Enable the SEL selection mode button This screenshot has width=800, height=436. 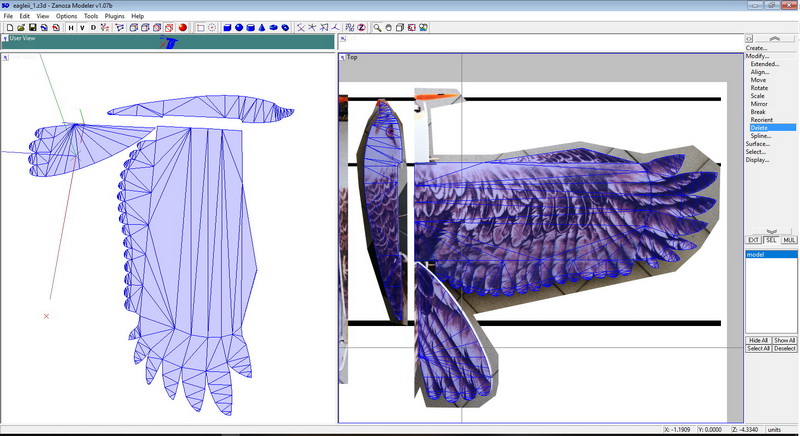pos(772,240)
